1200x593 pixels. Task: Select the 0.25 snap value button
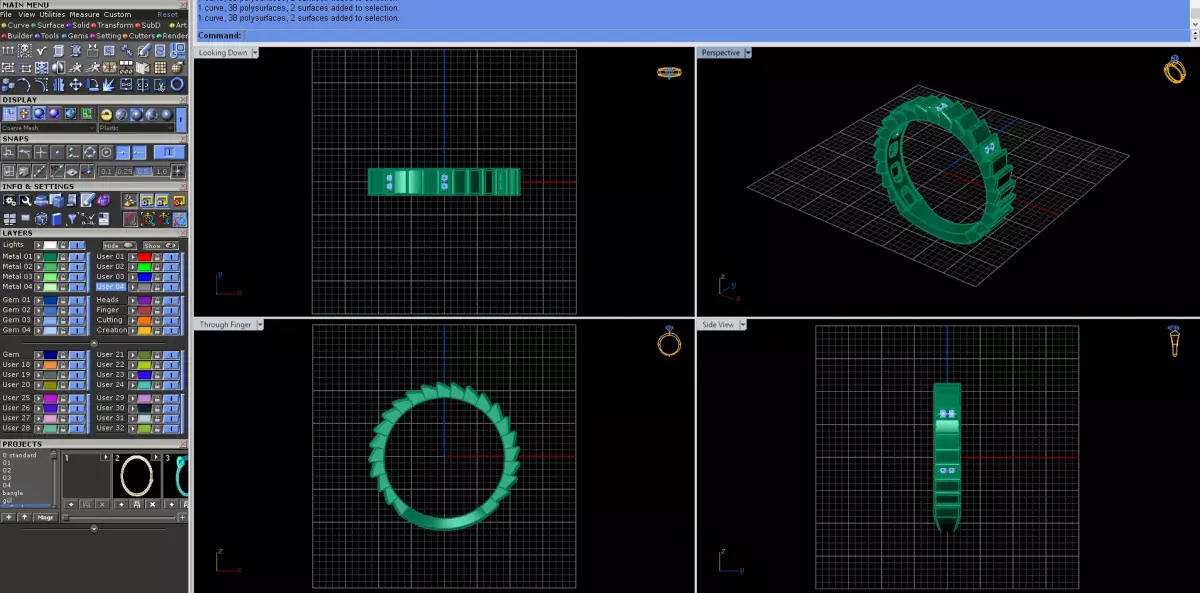[124, 171]
